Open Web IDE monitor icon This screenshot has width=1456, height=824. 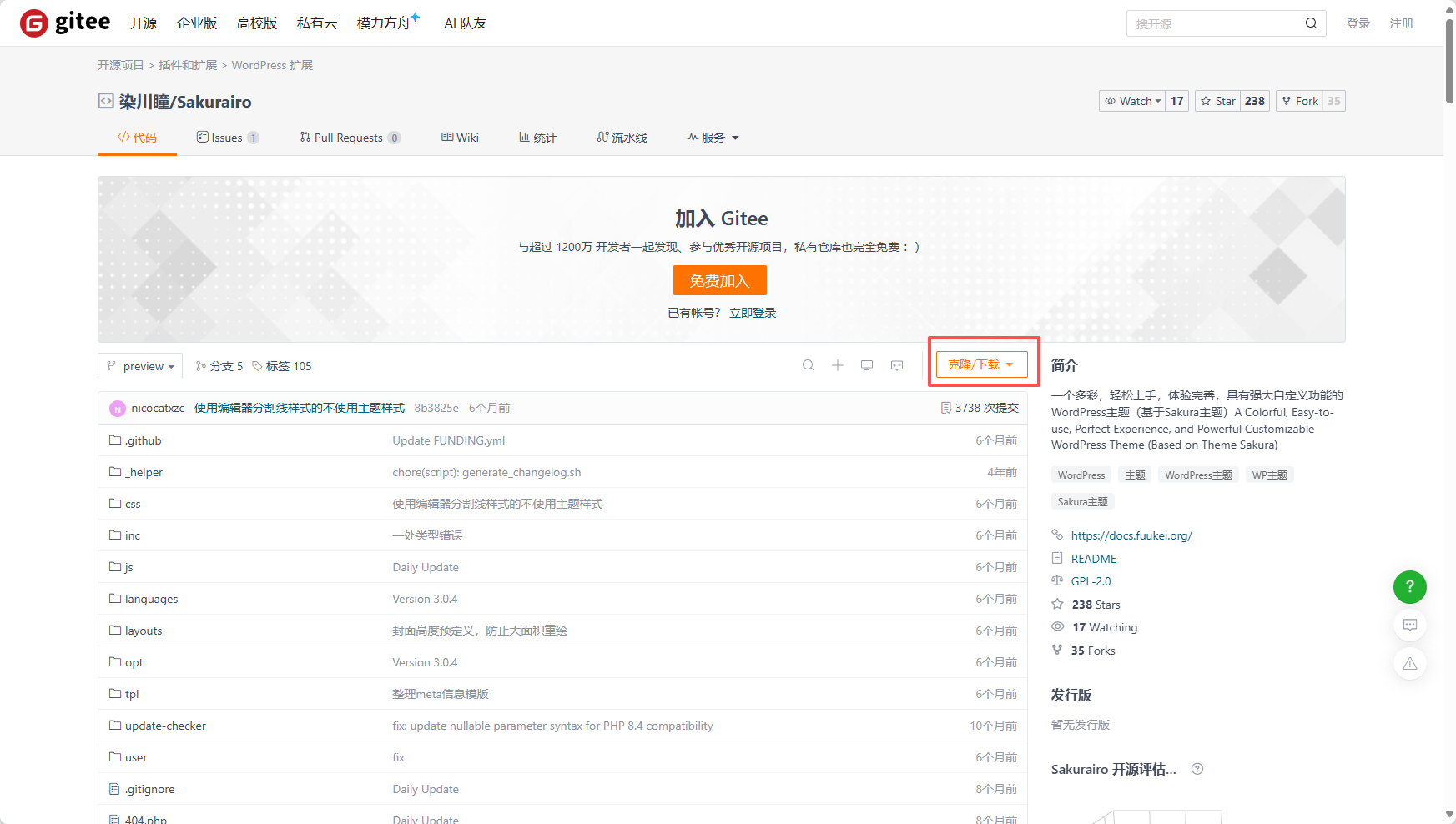[x=867, y=365]
